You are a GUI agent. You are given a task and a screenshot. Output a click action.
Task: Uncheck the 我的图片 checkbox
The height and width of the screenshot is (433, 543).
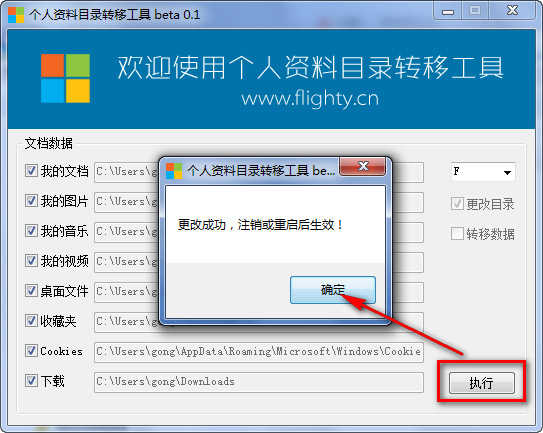[31, 201]
